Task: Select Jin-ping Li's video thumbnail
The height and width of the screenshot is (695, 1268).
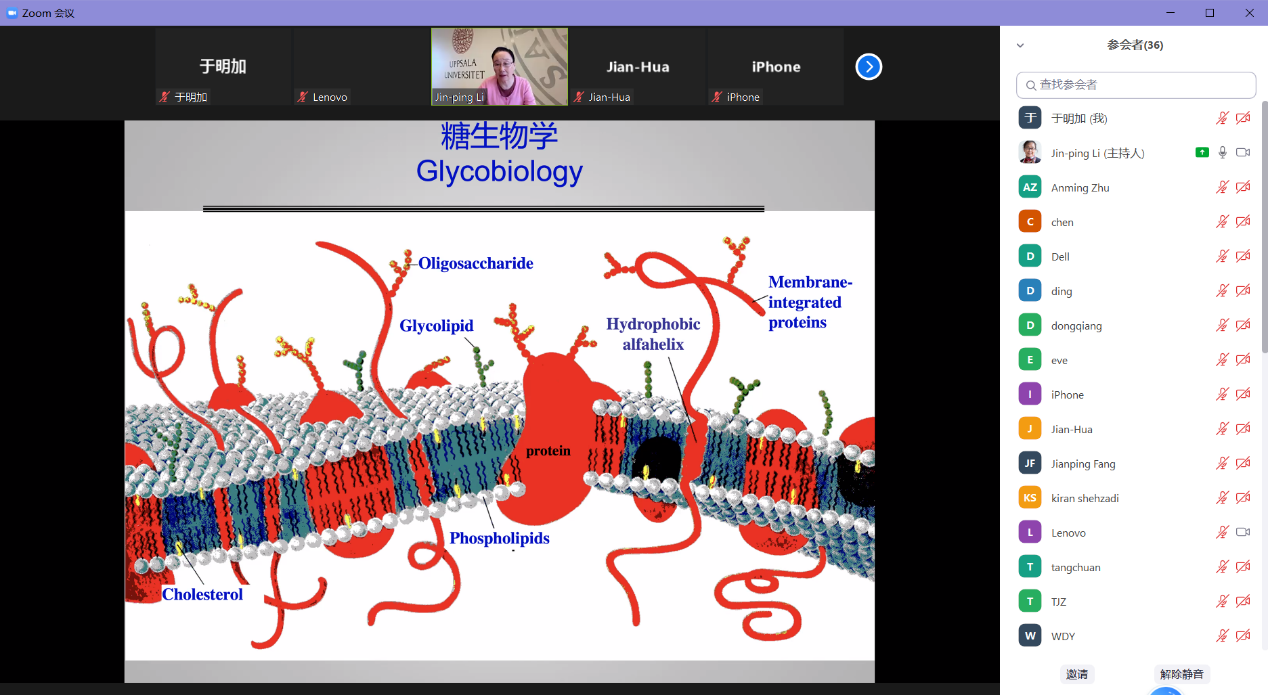Action: point(499,66)
